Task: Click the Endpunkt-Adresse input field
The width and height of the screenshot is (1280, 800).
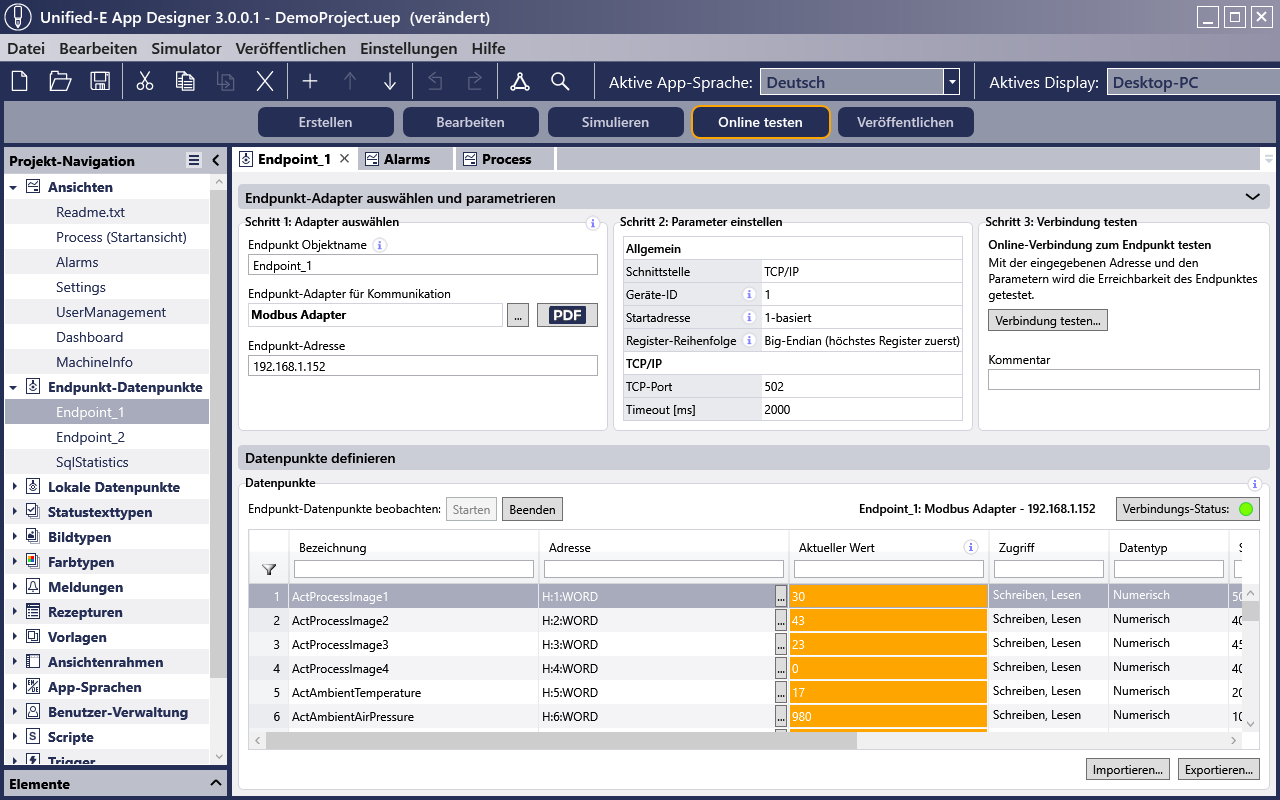Action: [x=422, y=366]
